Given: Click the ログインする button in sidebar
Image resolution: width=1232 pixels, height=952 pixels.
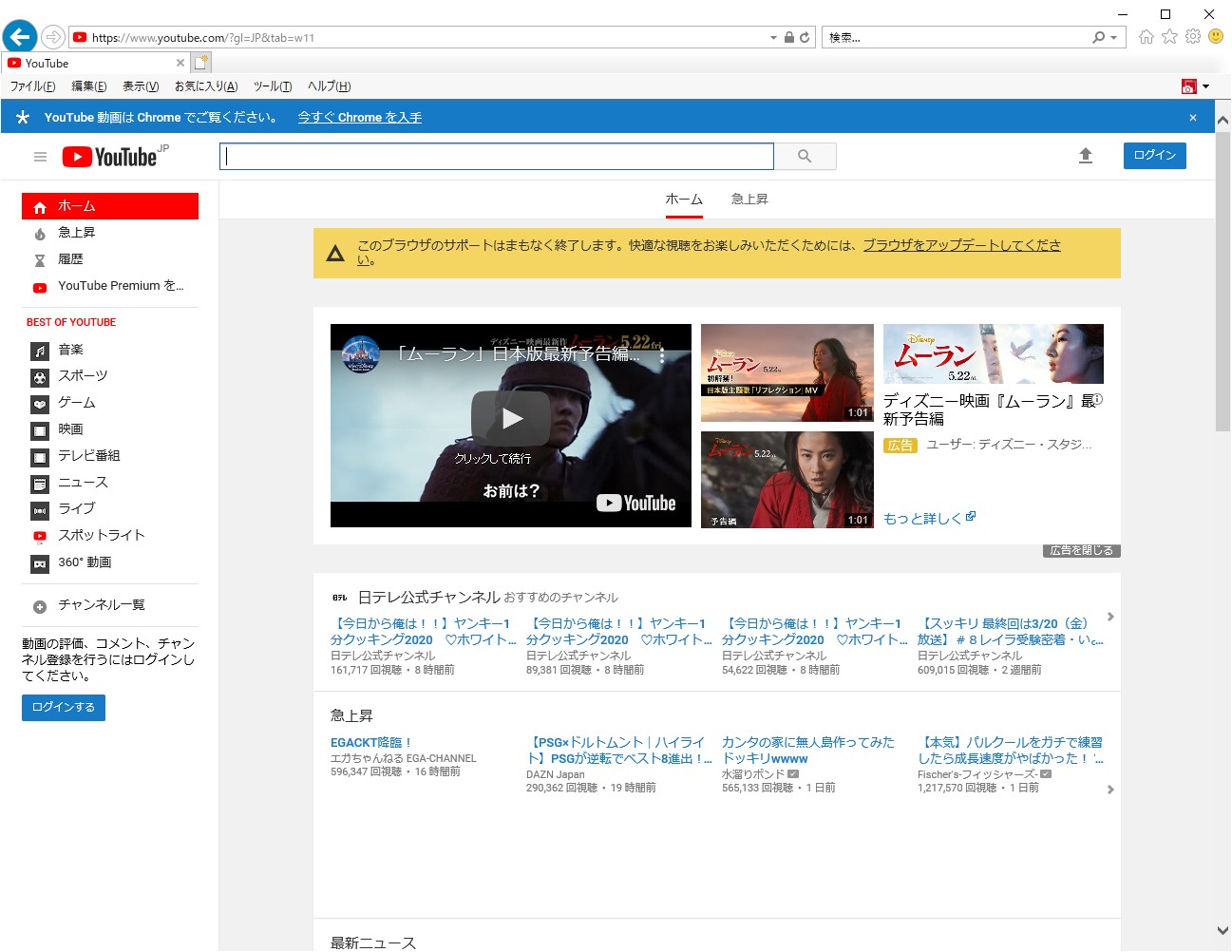Looking at the screenshot, I should (64, 708).
